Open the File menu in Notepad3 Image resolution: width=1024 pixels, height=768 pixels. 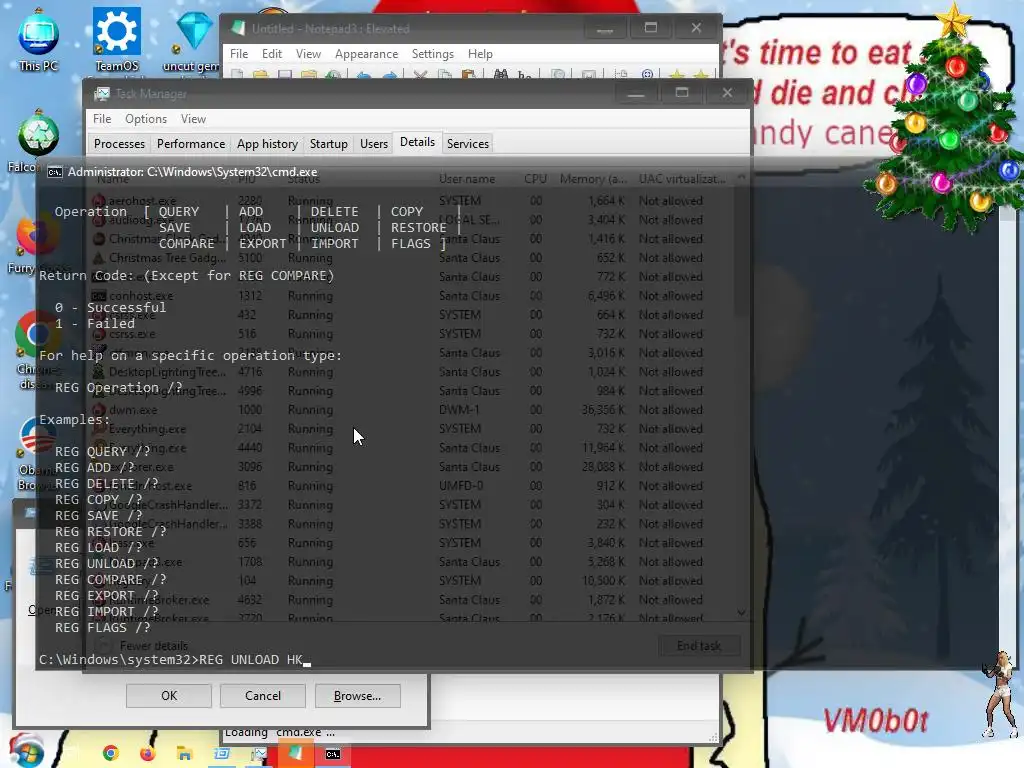coord(239,54)
